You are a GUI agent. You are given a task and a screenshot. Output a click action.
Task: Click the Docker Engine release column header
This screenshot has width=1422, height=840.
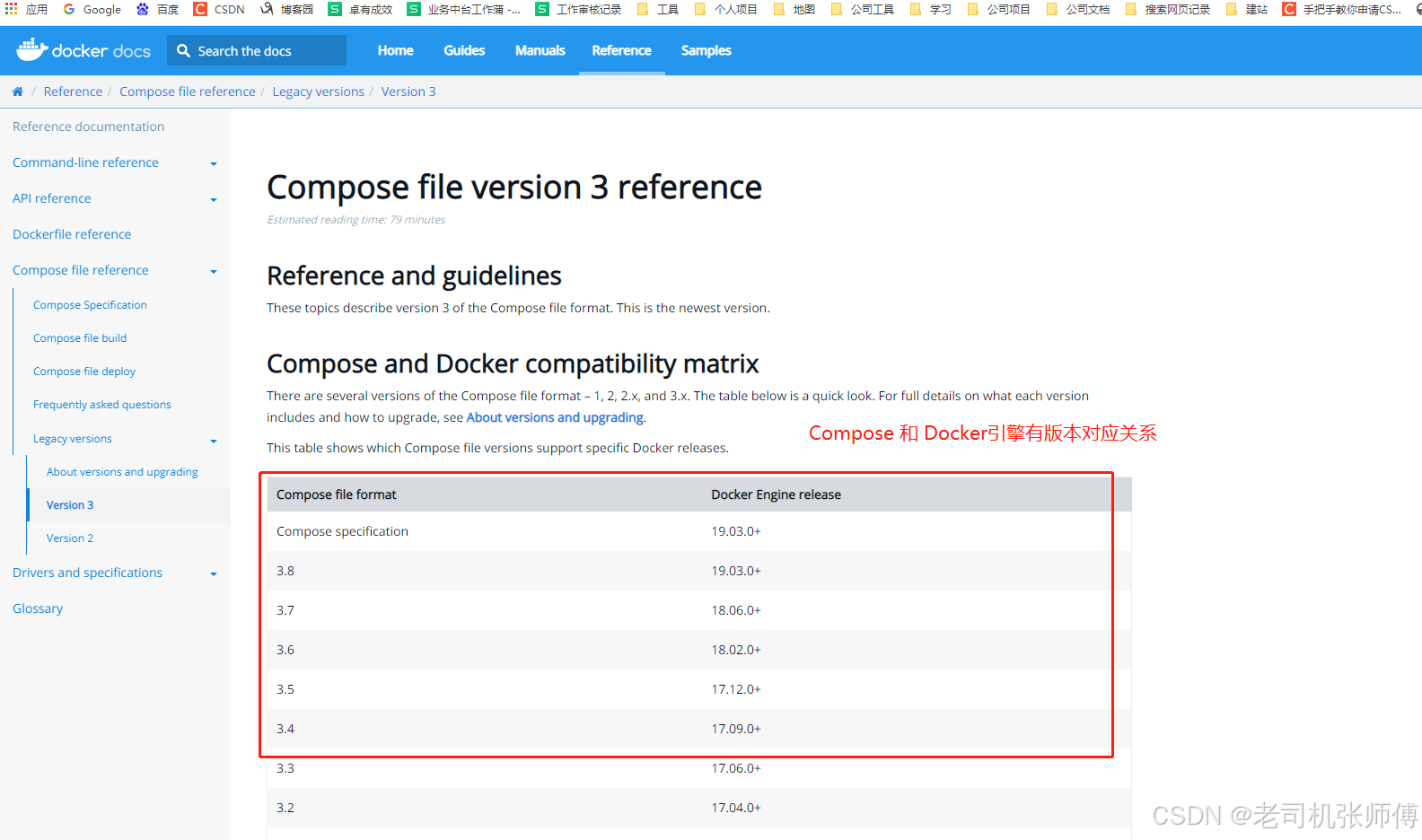tap(777, 494)
